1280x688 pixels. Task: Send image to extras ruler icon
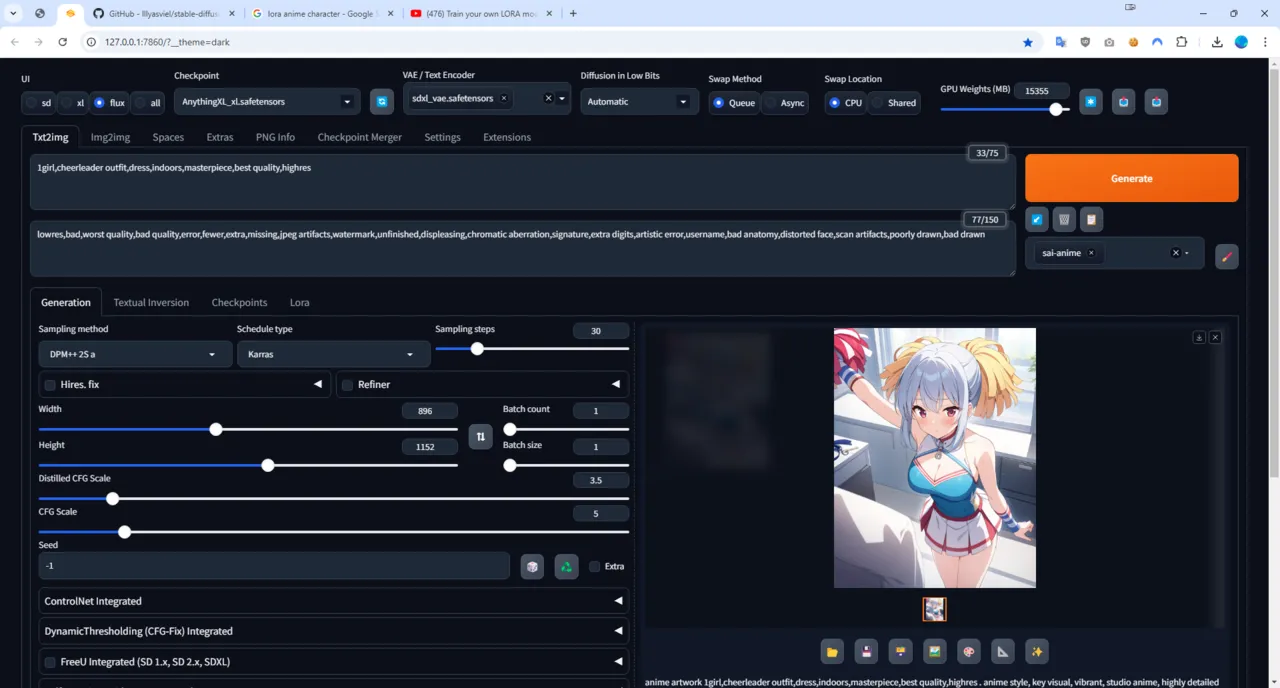pos(1003,652)
